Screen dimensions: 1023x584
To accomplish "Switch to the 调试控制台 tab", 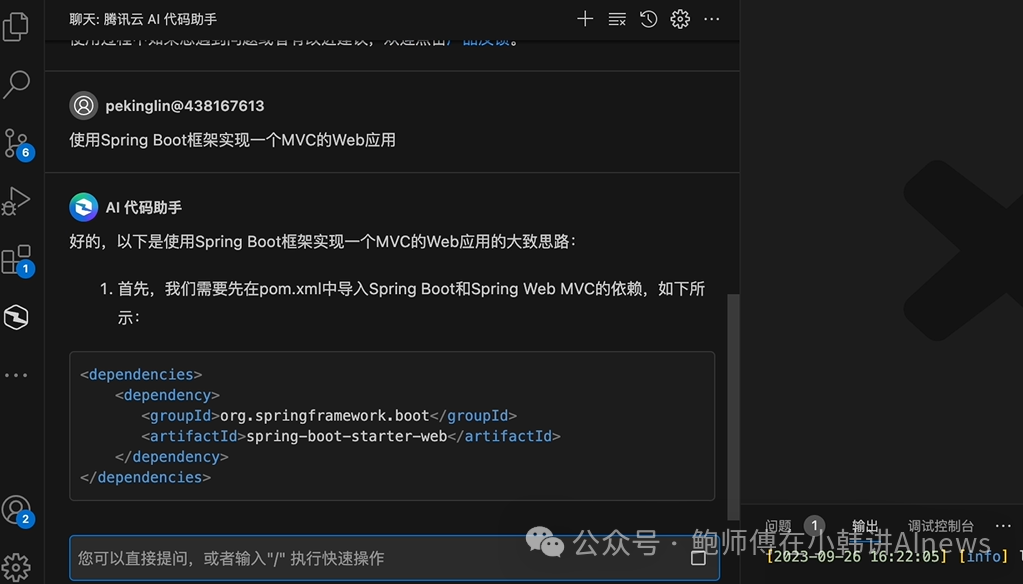I will point(940,526).
